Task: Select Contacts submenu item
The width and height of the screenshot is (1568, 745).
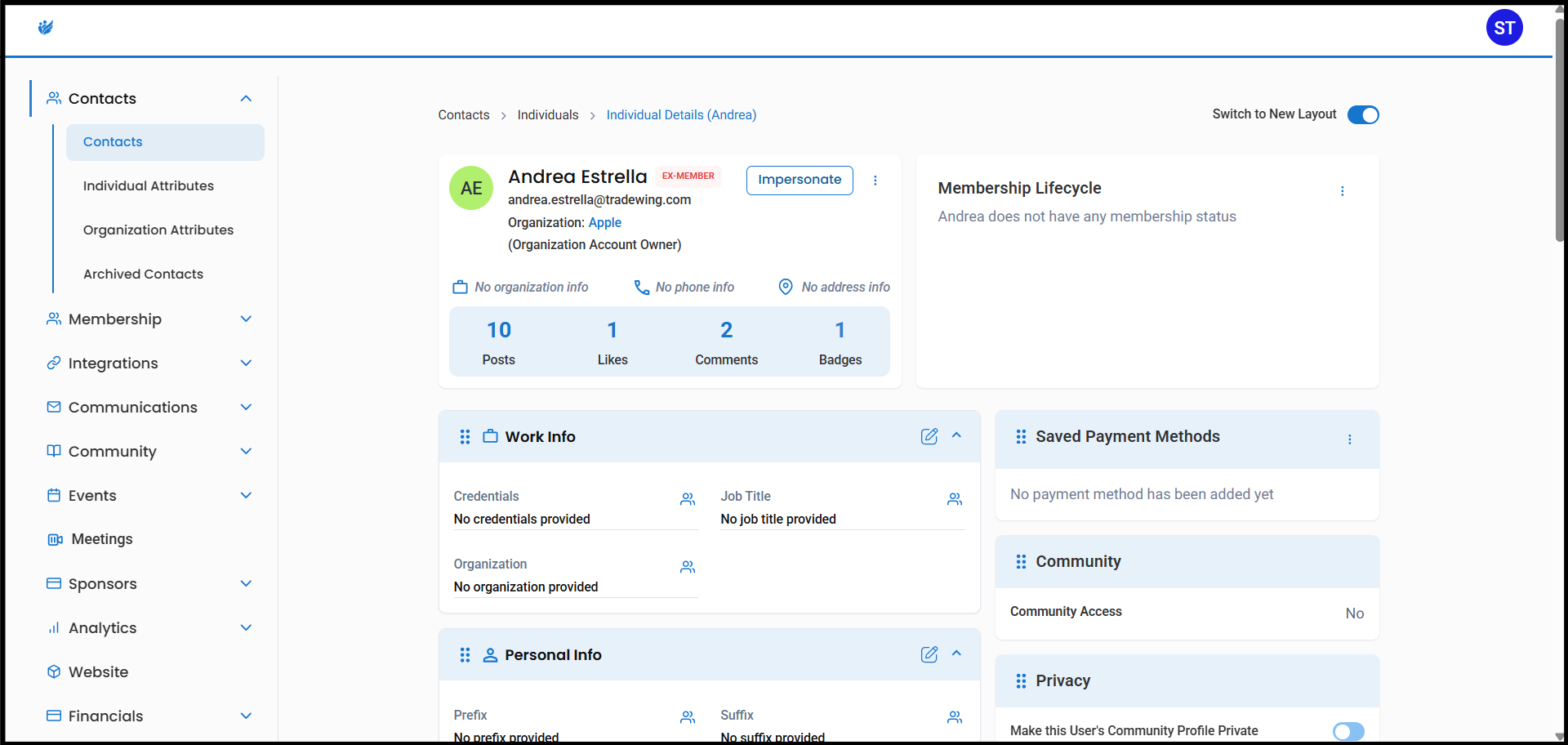Action: (165, 142)
